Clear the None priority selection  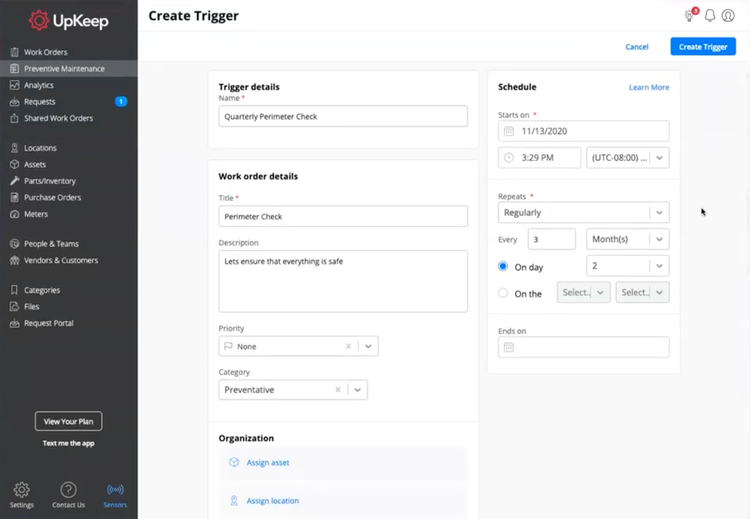tap(348, 346)
